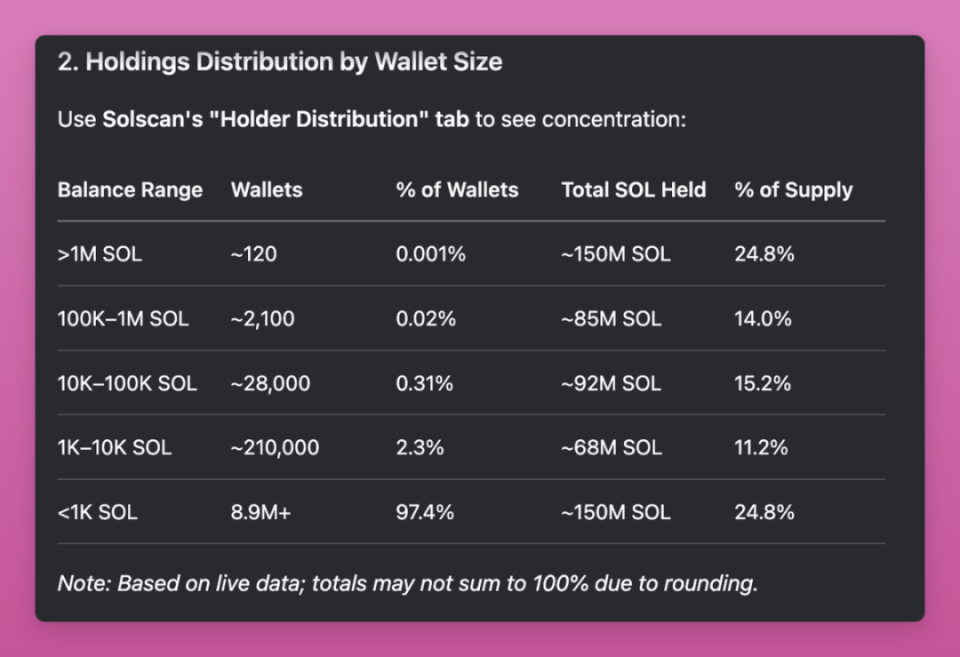Select the "~85M SOL" total held cell
The height and width of the screenshot is (657, 960).
611,319
